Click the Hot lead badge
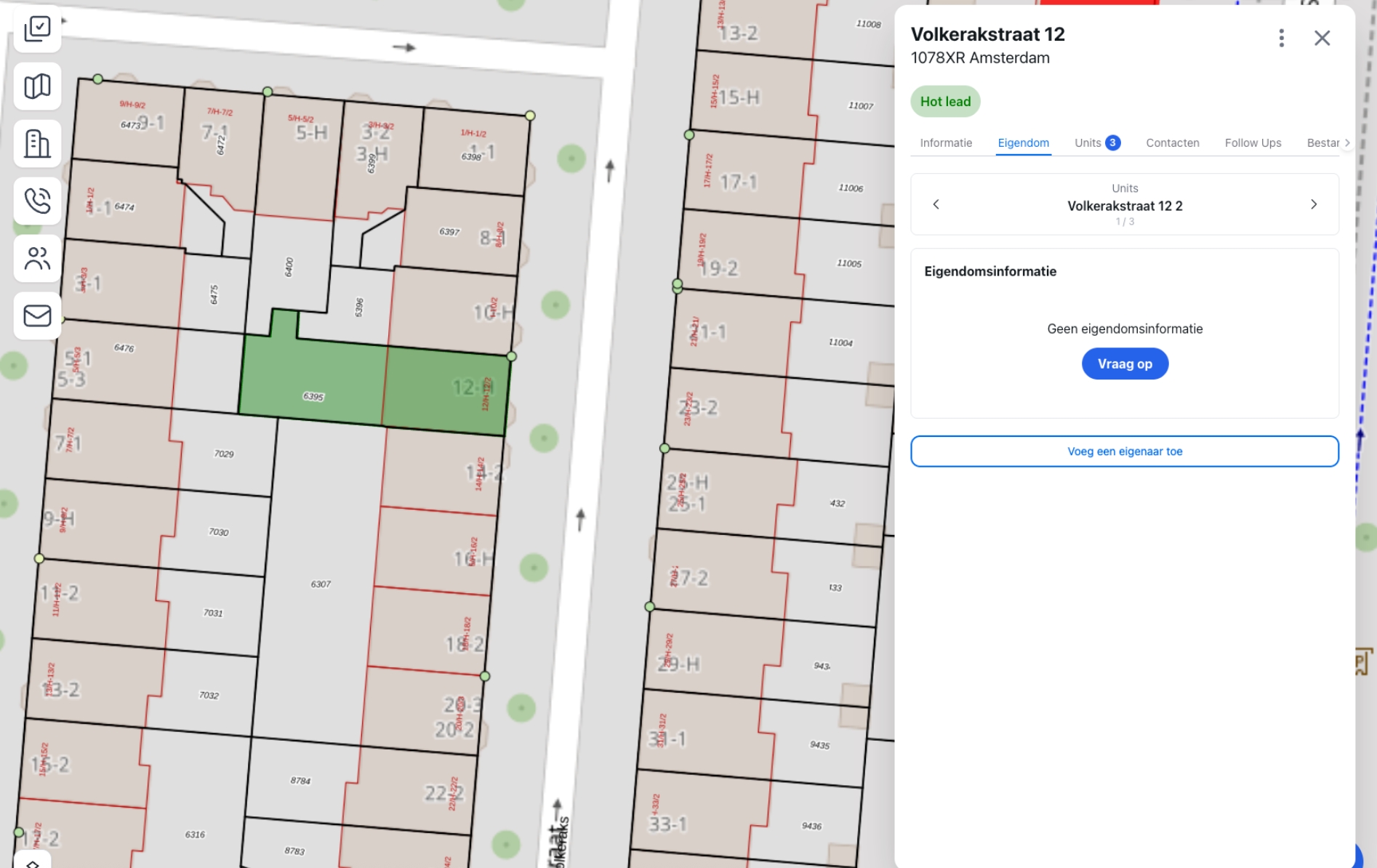 (x=945, y=101)
